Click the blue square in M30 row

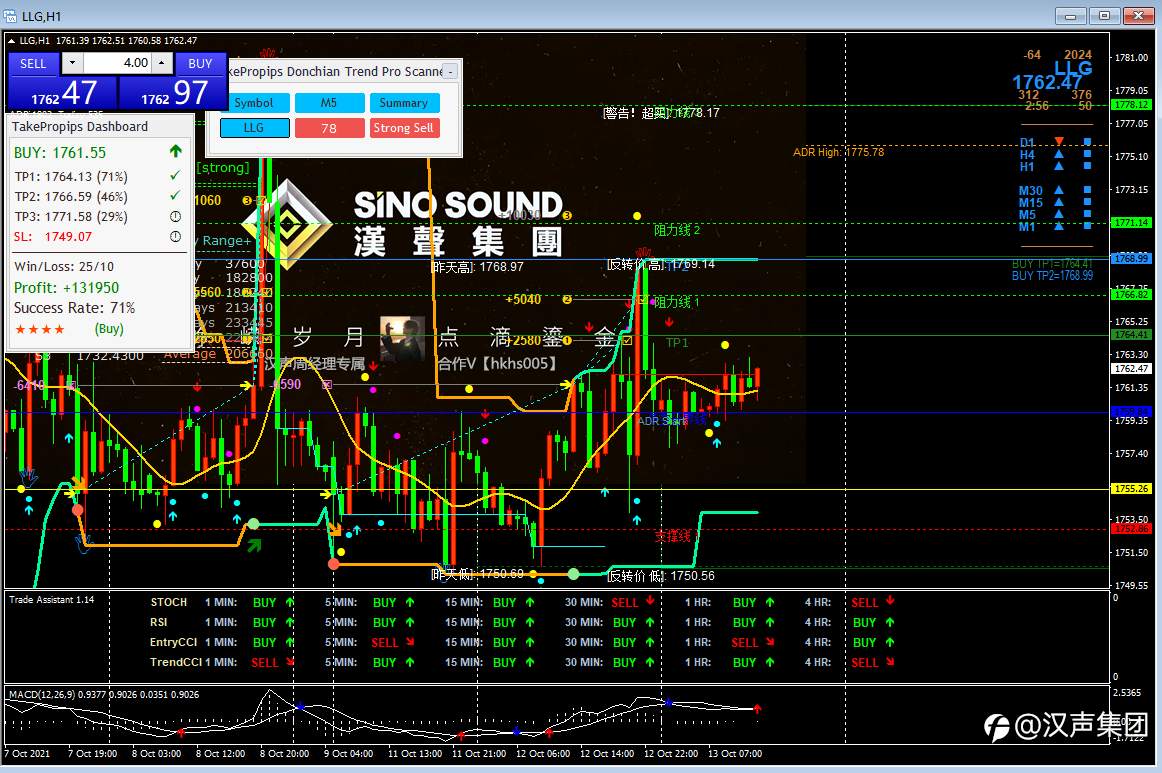[1087, 190]
